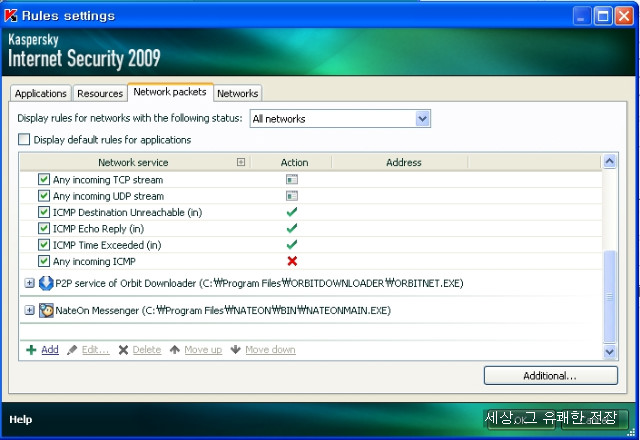The height and width of the screenshot is (440, 640).
Task: Uncheck Any incoming TCP stream rule
Action: pos(44,179)
